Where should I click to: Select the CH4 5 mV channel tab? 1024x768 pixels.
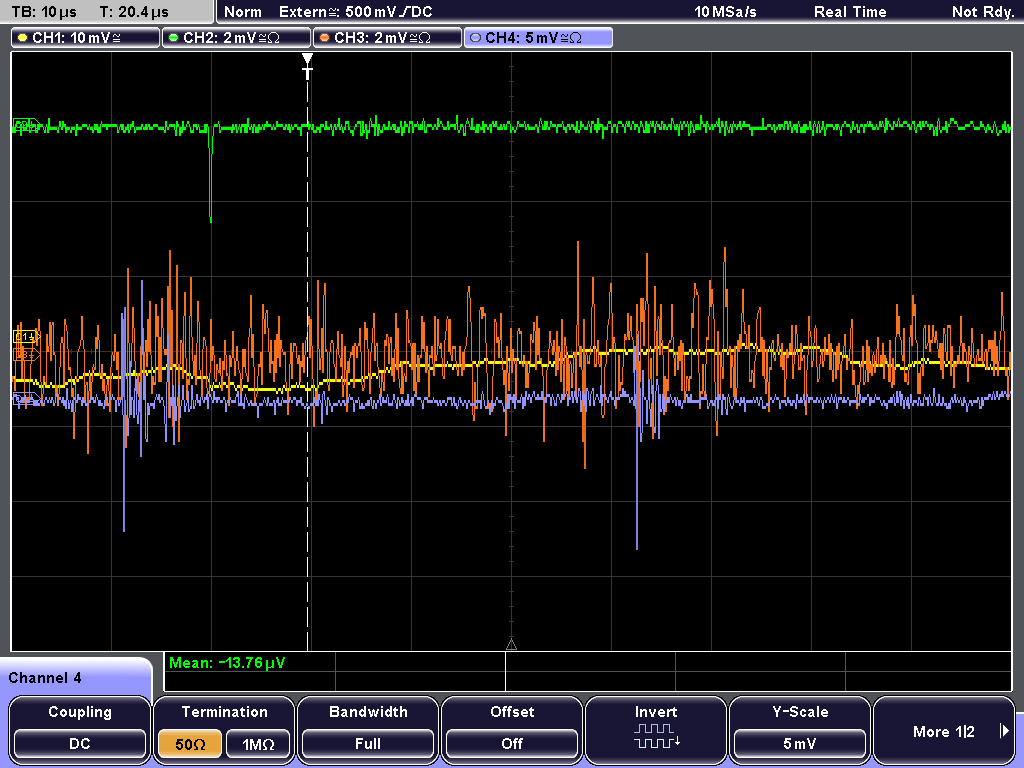click(x=538, y=38)
